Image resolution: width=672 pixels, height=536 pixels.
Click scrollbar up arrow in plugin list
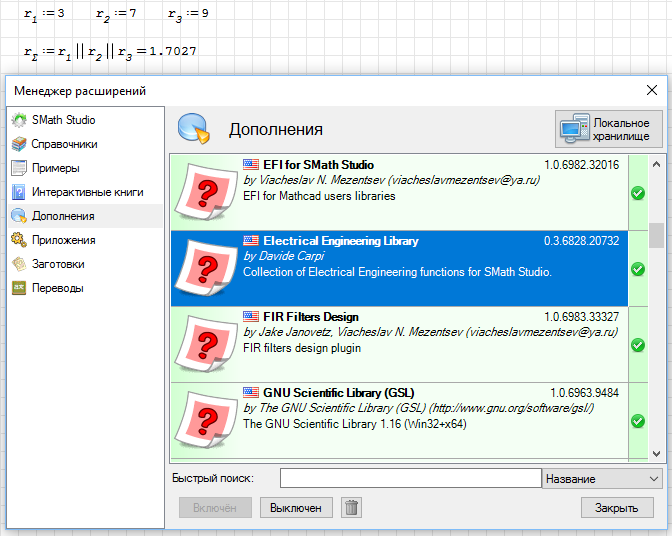tap(656, 163)
